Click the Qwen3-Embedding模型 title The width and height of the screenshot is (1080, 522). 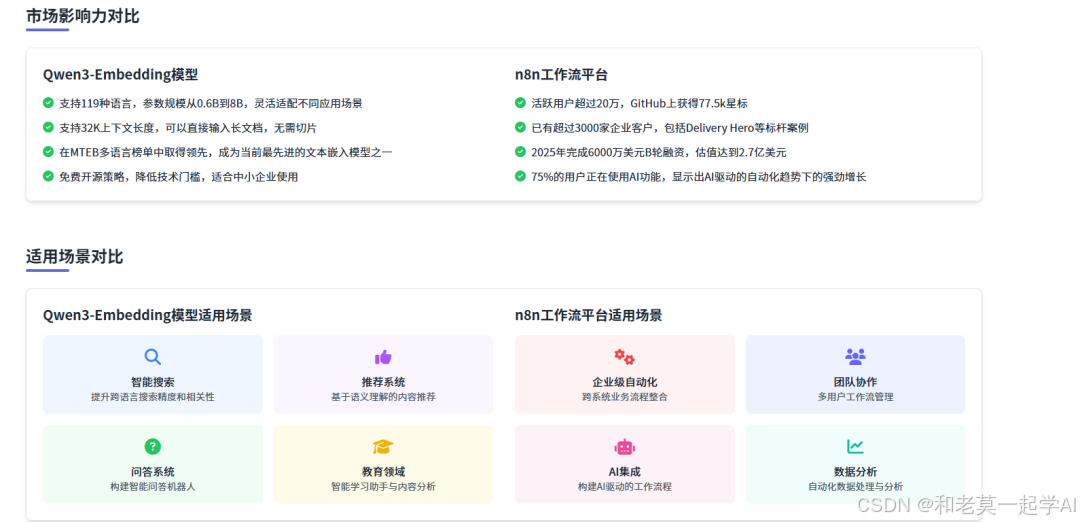pos(121,75)
